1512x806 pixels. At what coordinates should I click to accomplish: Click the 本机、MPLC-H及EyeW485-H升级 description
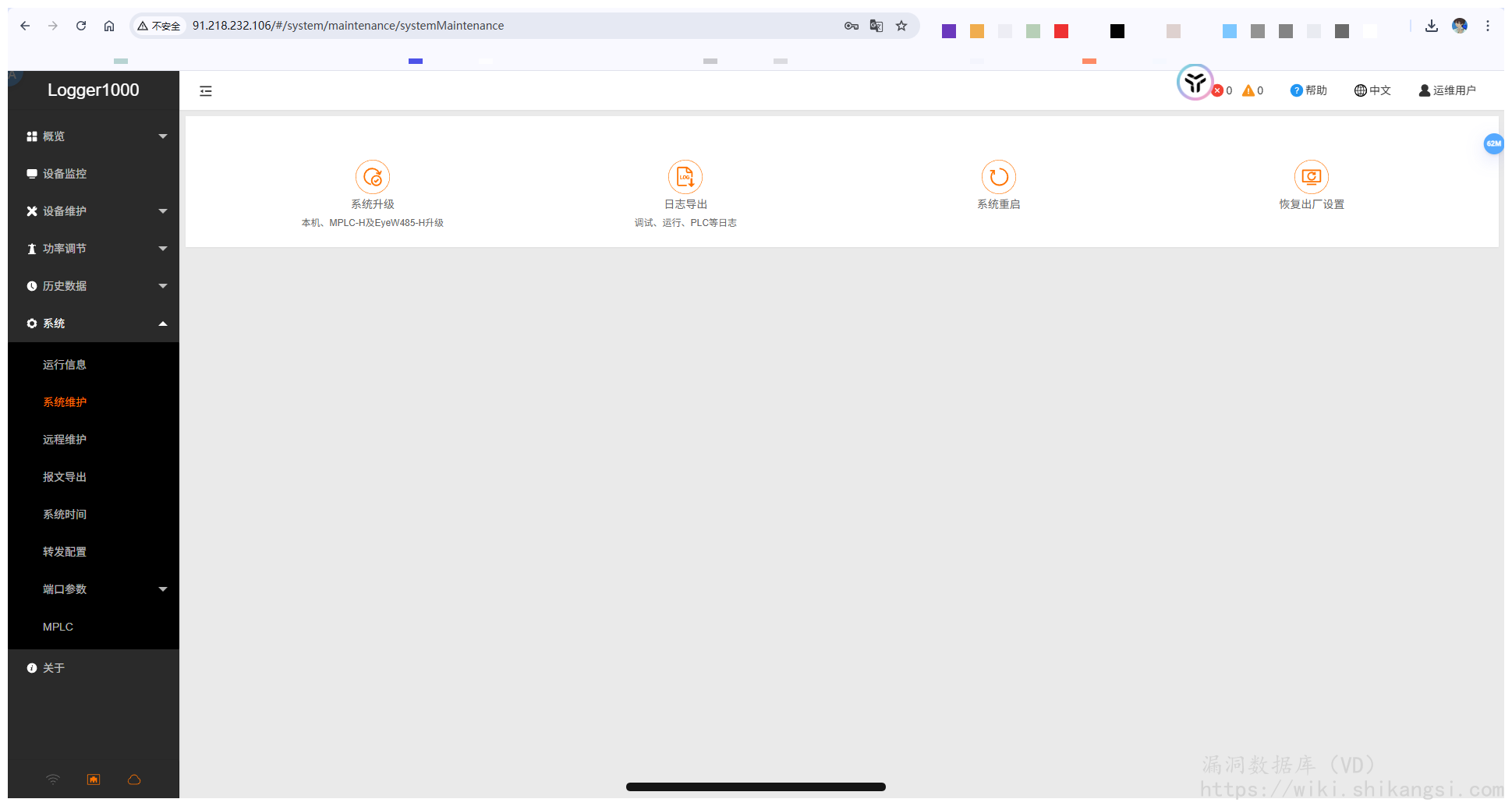point(373,223)
